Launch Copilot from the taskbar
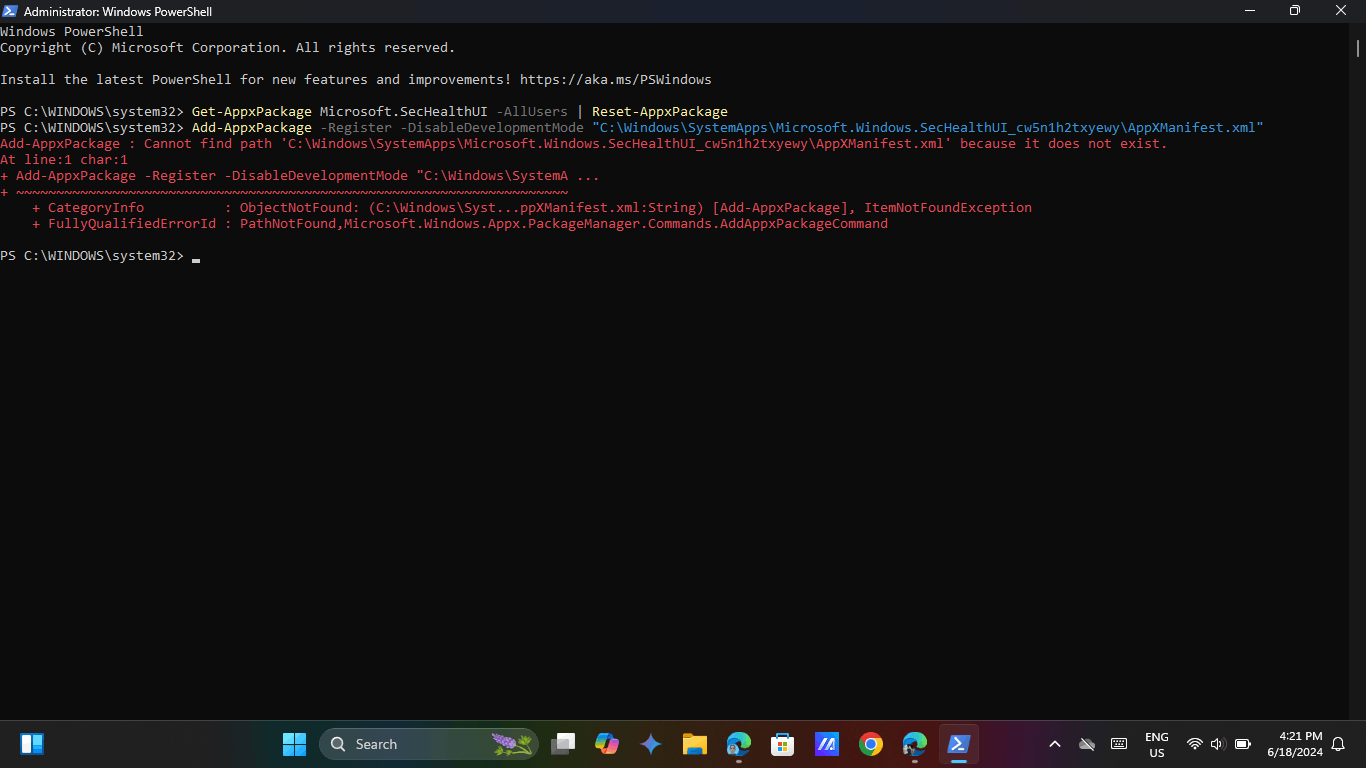Screen dimensions: 1366x768 (x=607, y=744)
